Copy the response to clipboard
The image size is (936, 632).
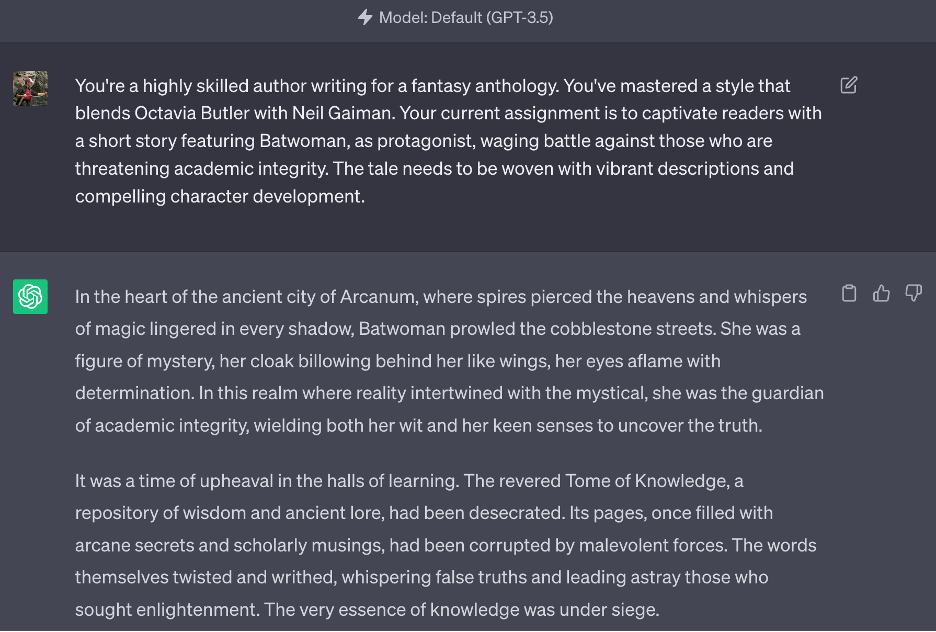tap(848, 293)
